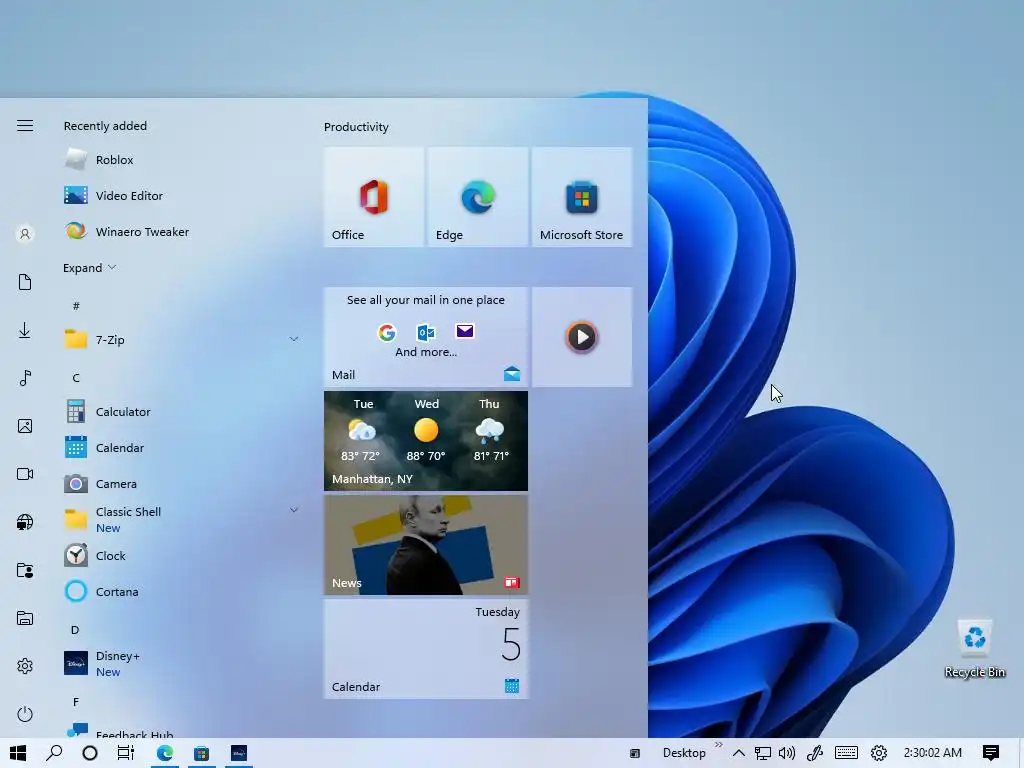1024x768 pixels.
Task: Open Task View on the taskbar
Action: tap(126, 753)
